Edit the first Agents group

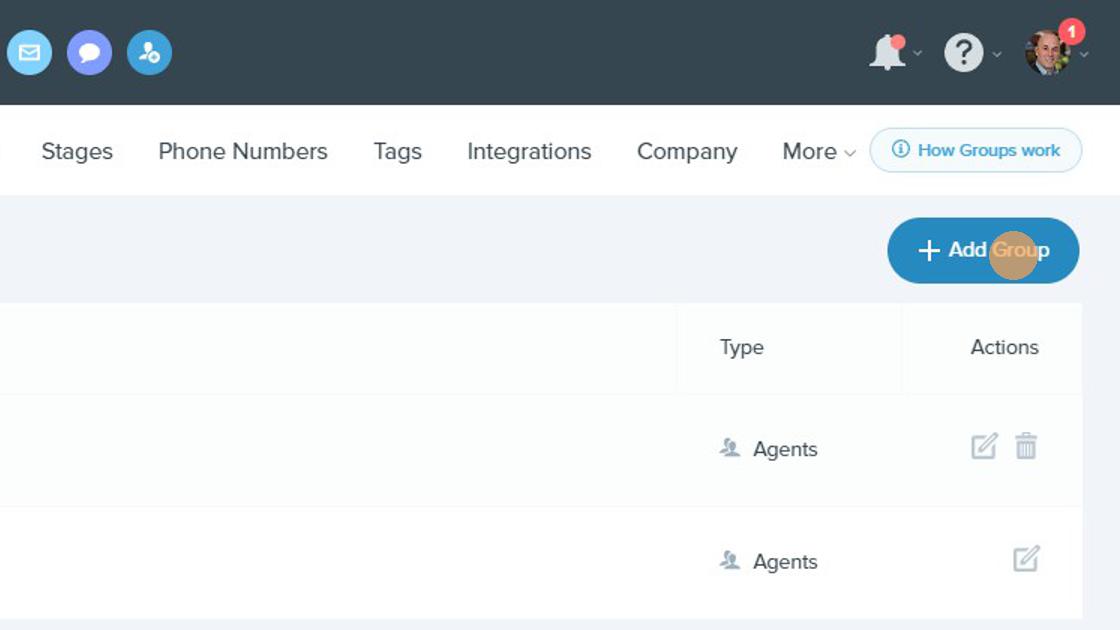pyautogui.click(x=984, y=446)
